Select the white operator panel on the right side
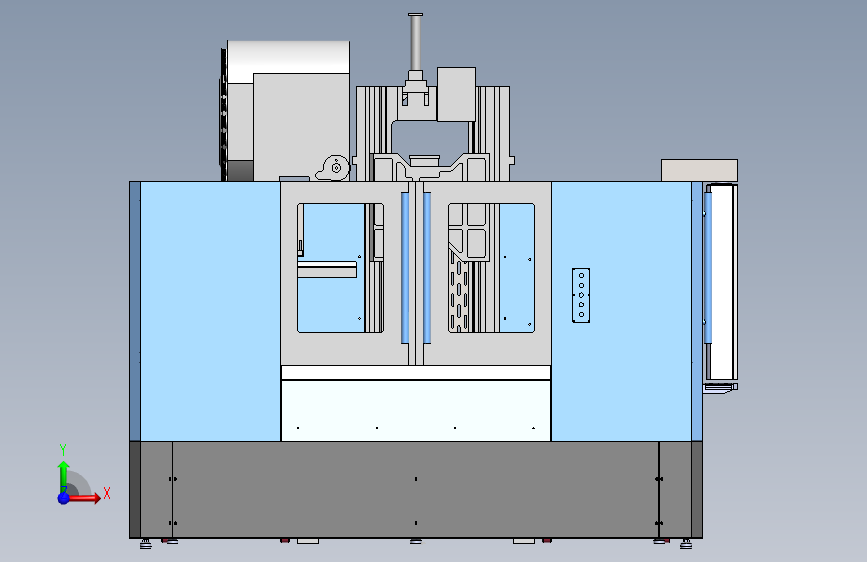This screenshot has height=562, width=867. (723, 282)
